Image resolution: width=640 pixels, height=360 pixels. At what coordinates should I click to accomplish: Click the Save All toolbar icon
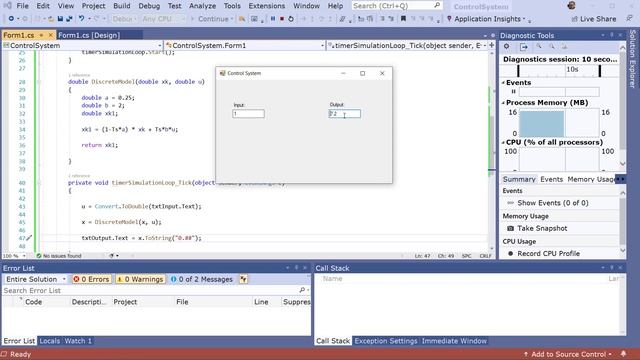(69, 19)
